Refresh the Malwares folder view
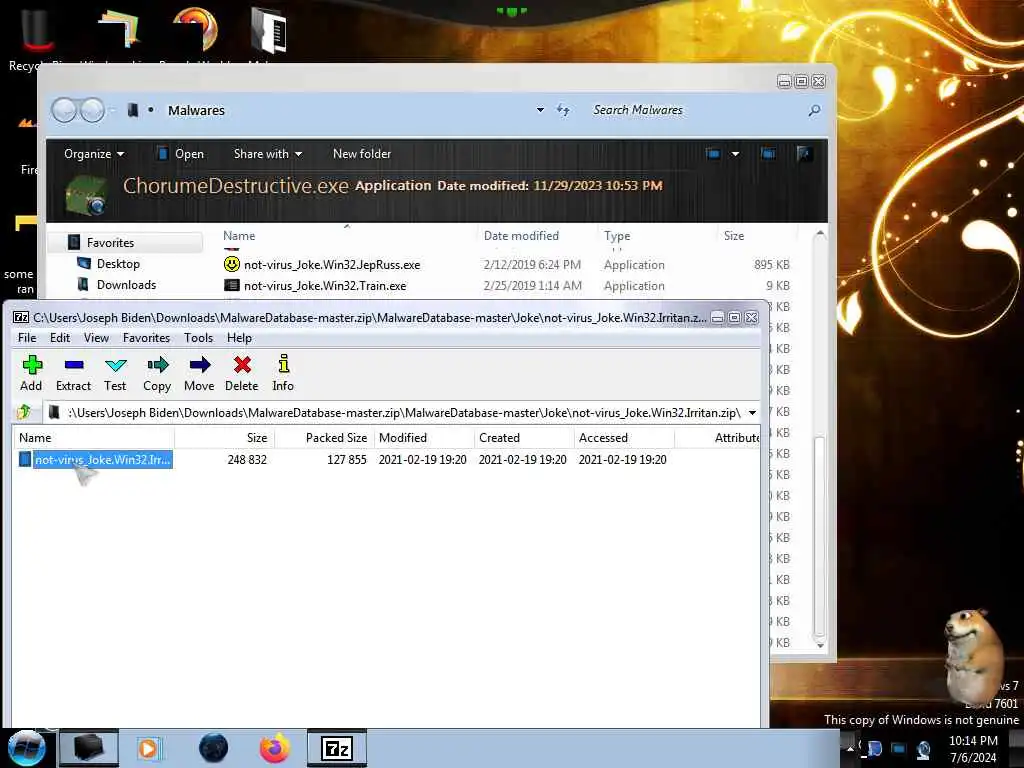This screenshot has height=768, width=1024. point(563,110)
